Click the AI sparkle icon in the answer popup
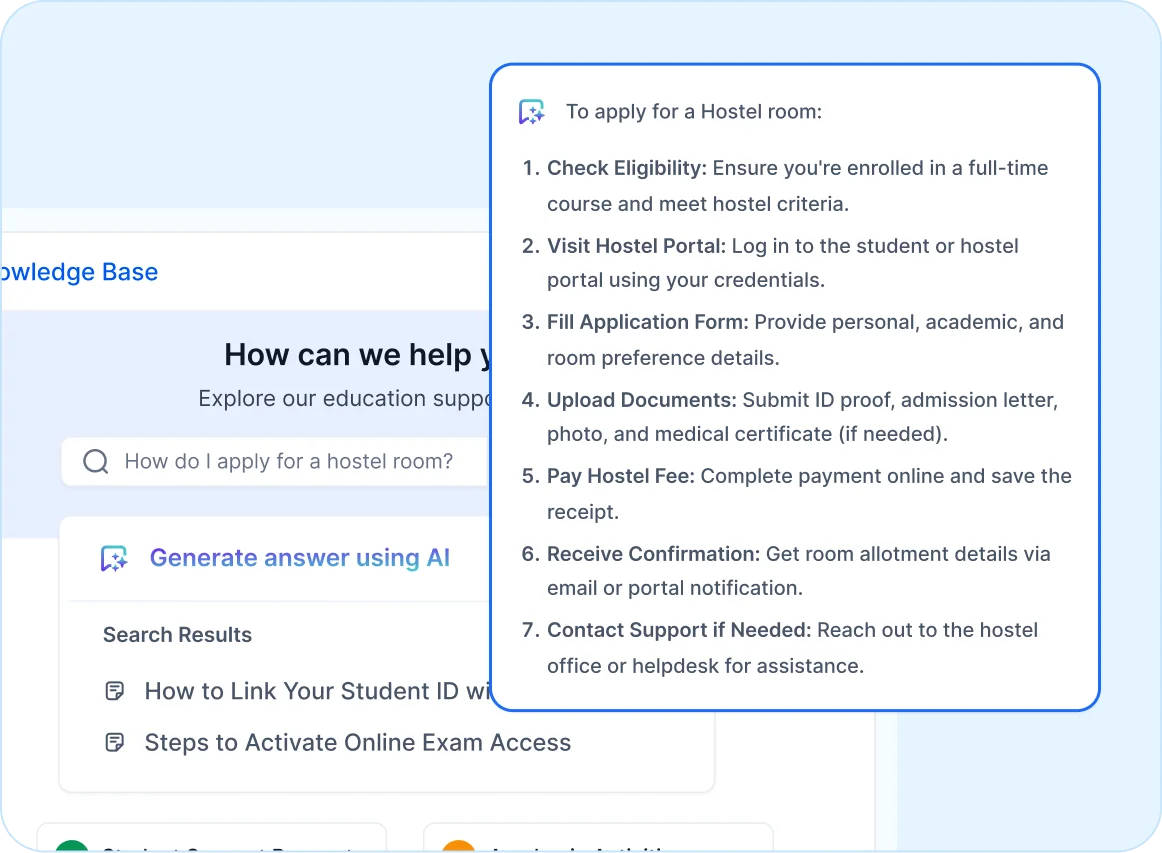1162x853 pixels. (x=531, y=111)
